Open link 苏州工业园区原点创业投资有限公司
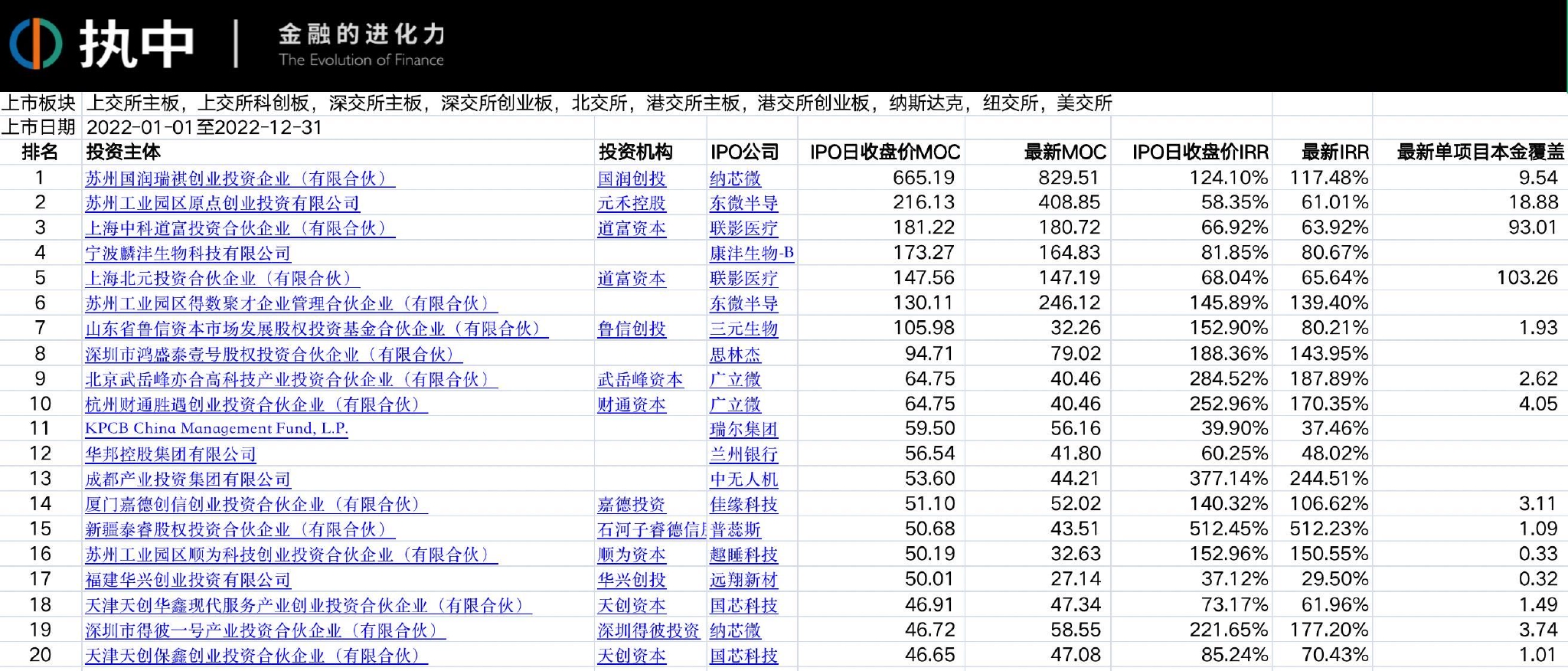Screen dimensions: 1568x671 [222, 204]
